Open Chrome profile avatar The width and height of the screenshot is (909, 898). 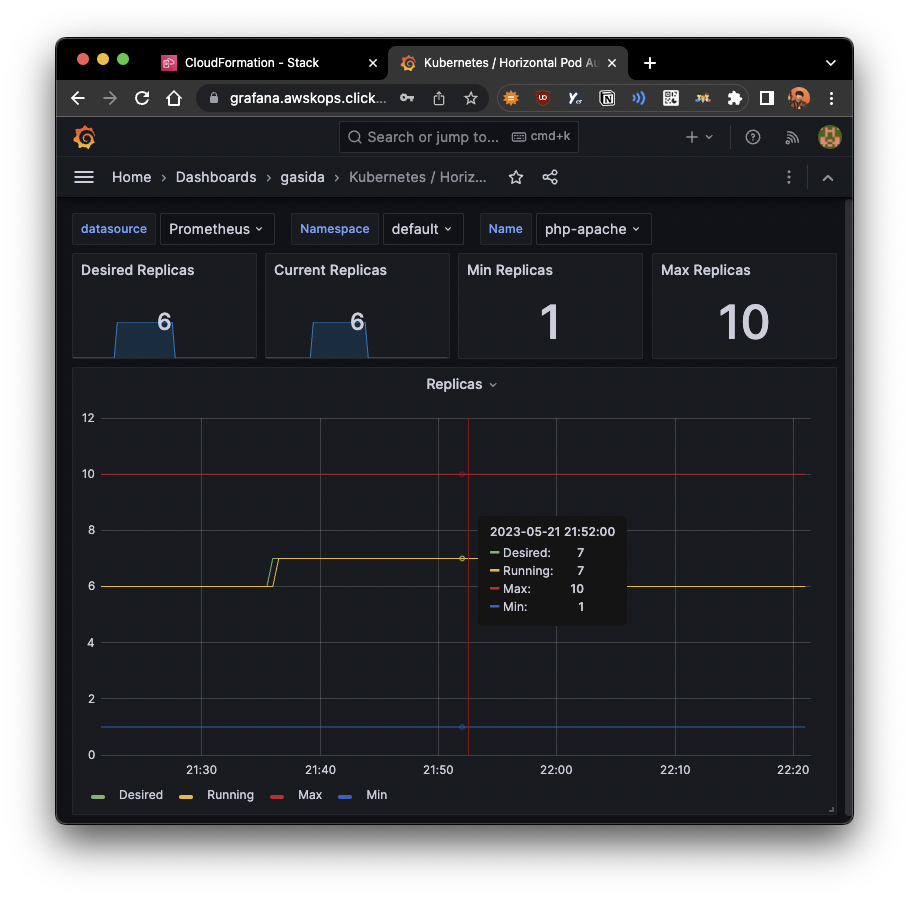point(799,98)
